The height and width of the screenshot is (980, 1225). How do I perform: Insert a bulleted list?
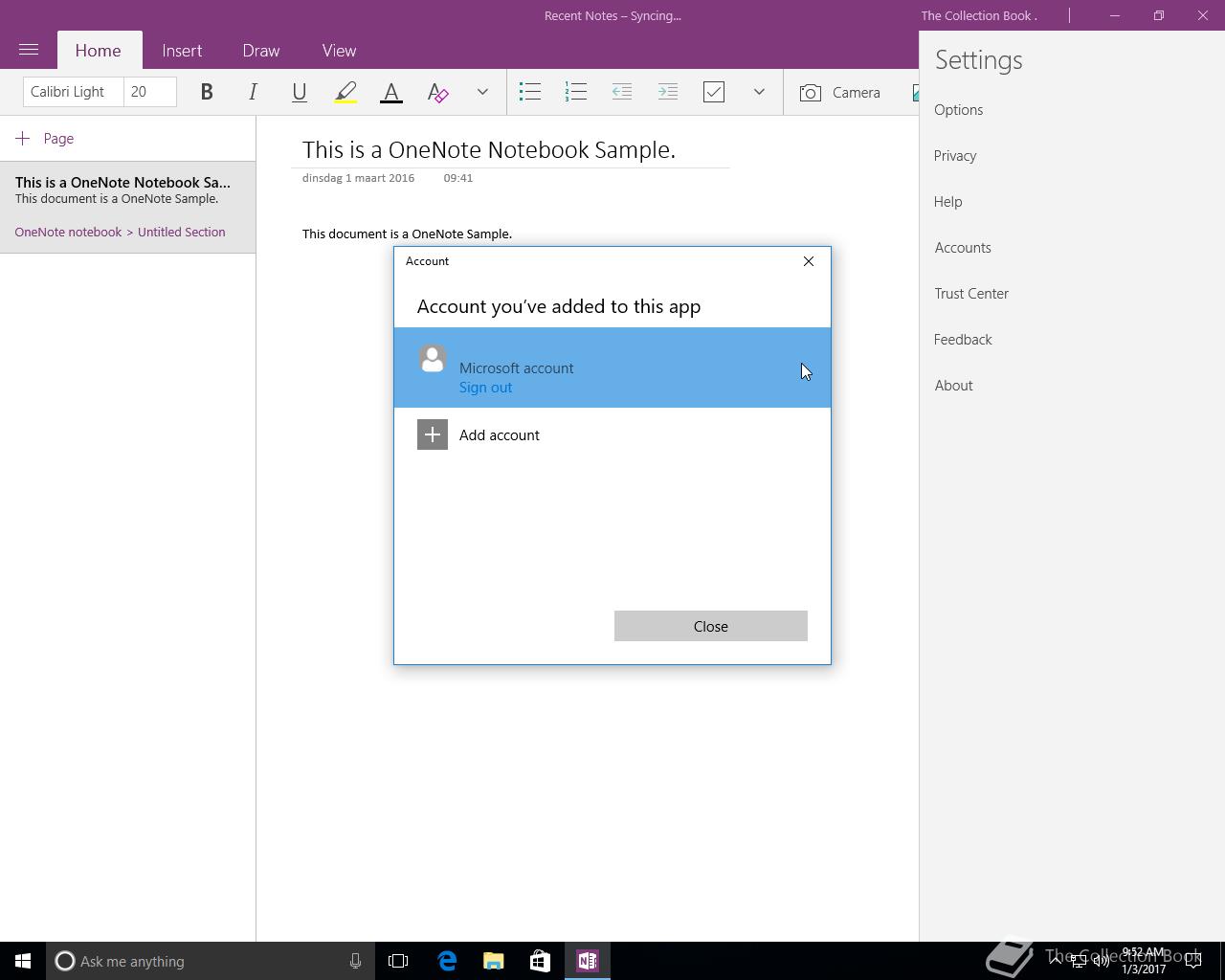coord(530,92)
